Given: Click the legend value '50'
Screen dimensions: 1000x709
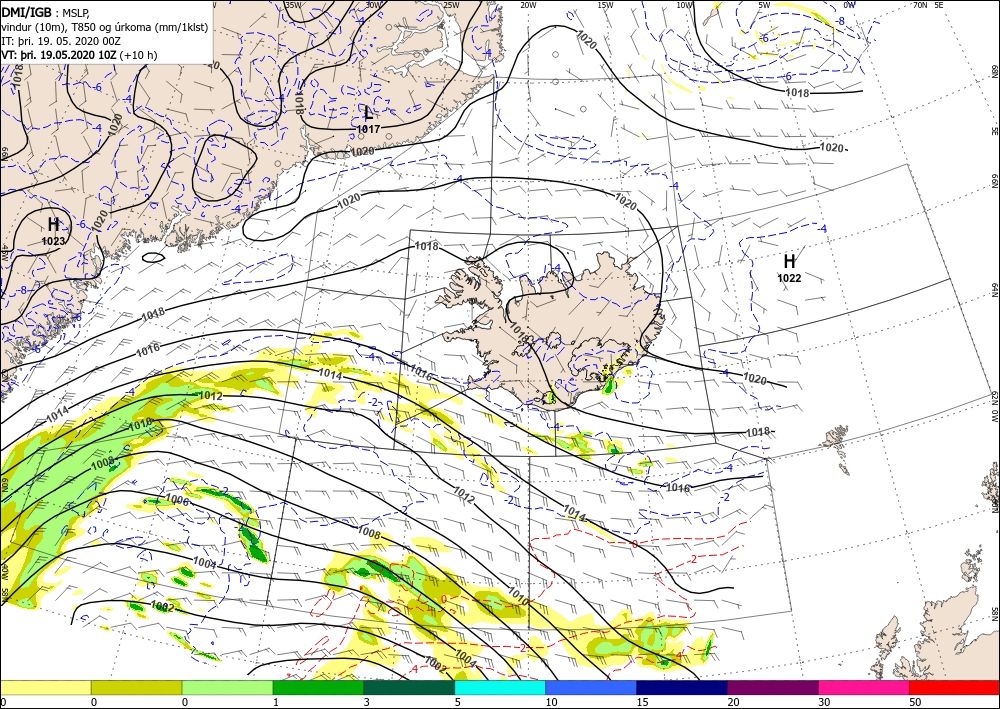Looking at the screenshot, I should (915, 702).
